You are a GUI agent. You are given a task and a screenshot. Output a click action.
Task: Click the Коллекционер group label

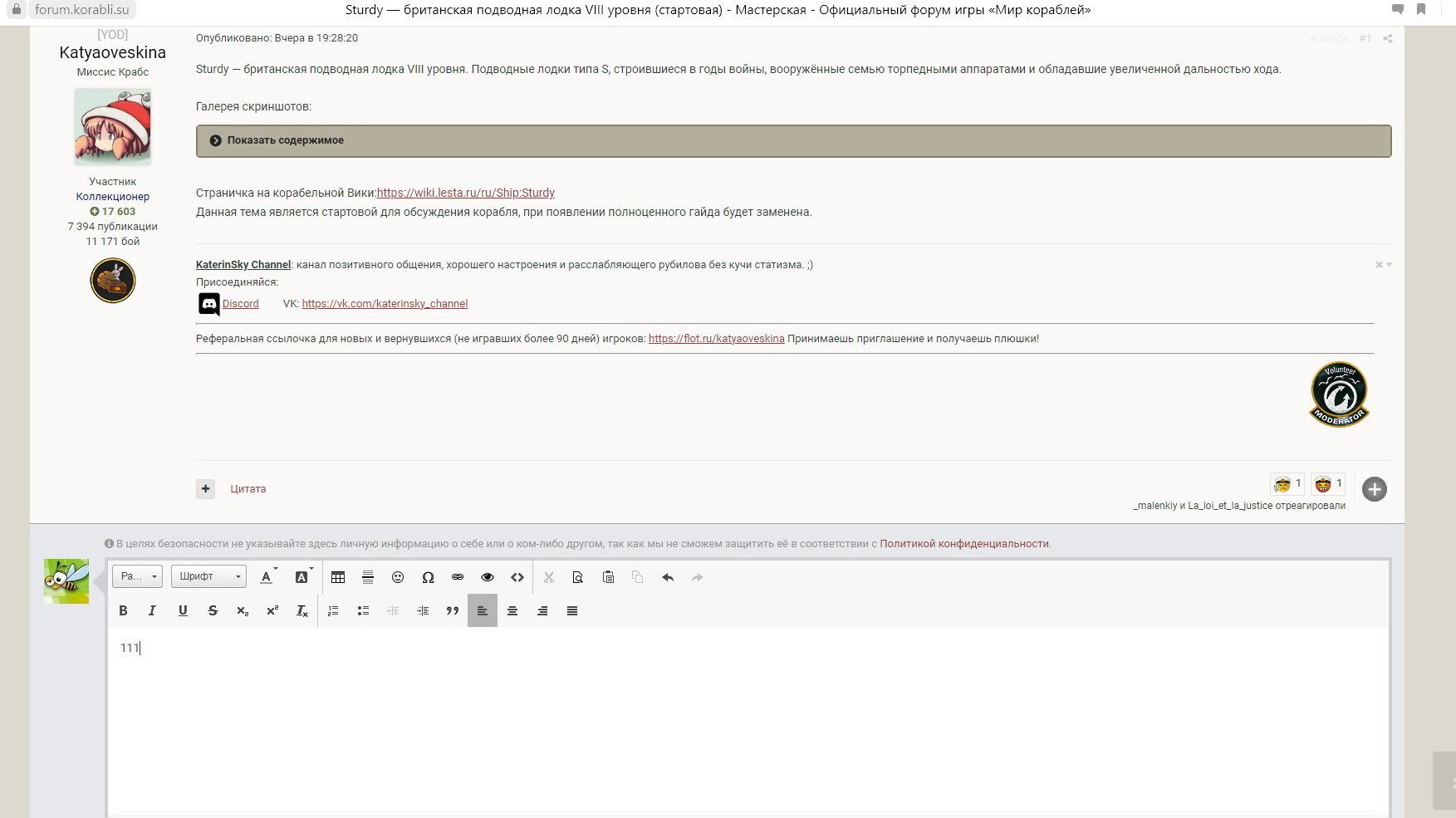tap(112, 197)
